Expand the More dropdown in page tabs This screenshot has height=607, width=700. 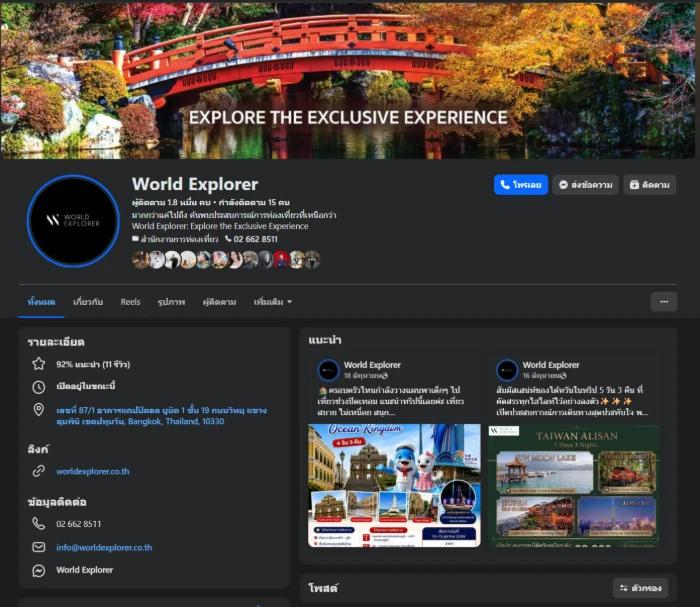tap(273, 302)
